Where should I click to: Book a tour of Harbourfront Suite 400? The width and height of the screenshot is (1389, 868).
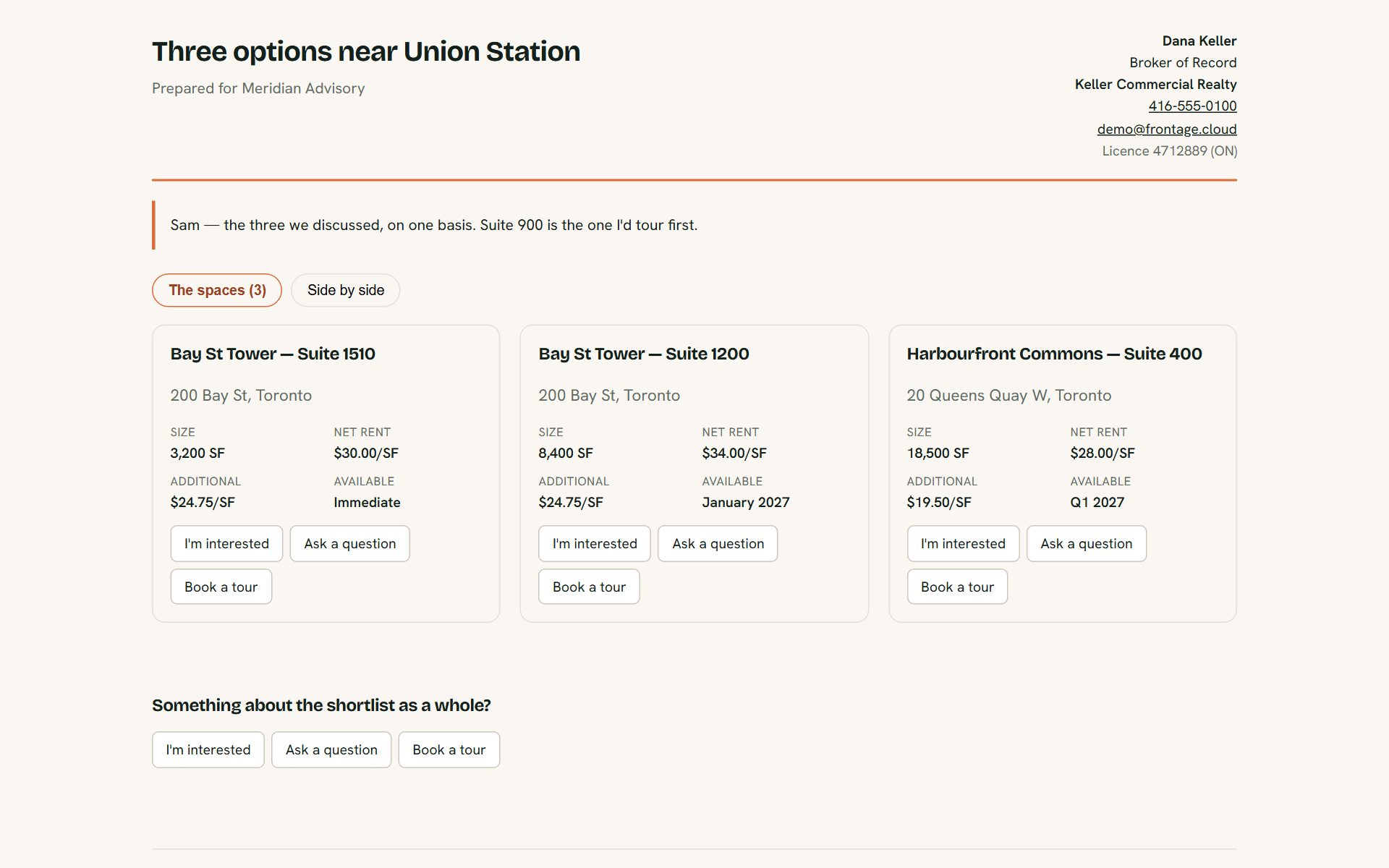tap(957, 587)
